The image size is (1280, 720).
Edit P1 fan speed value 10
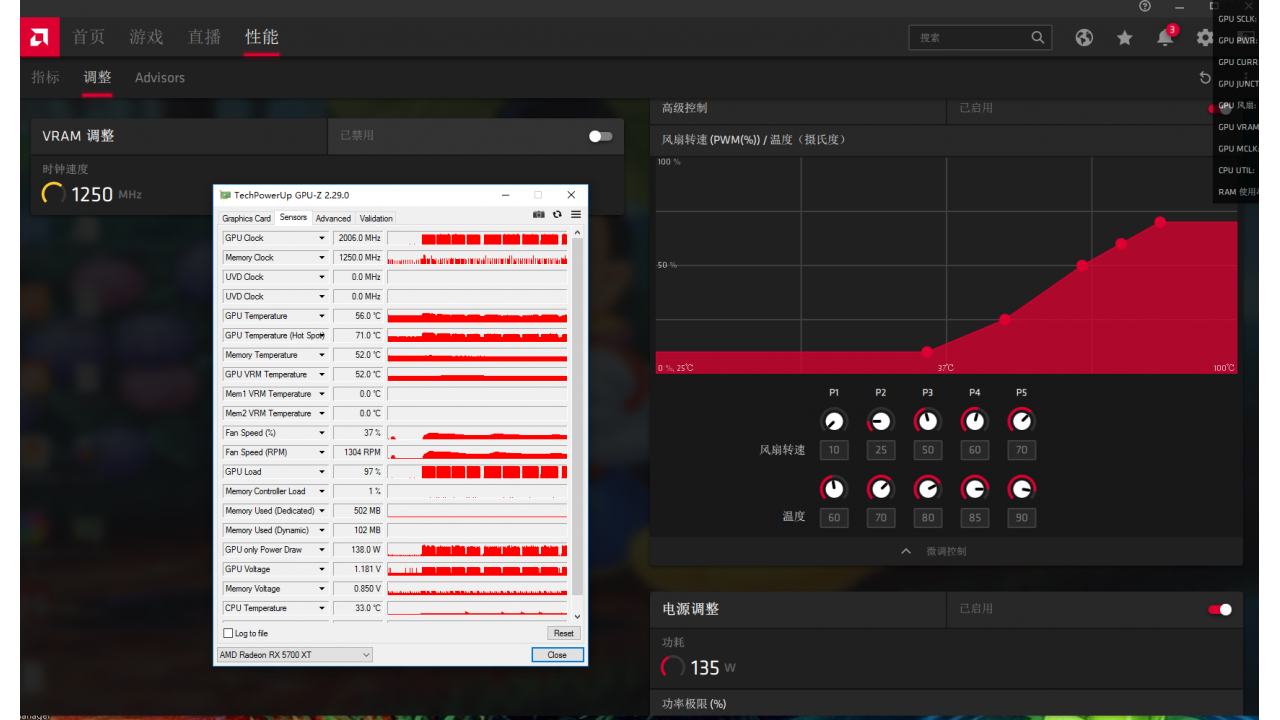tap(834, 450)
